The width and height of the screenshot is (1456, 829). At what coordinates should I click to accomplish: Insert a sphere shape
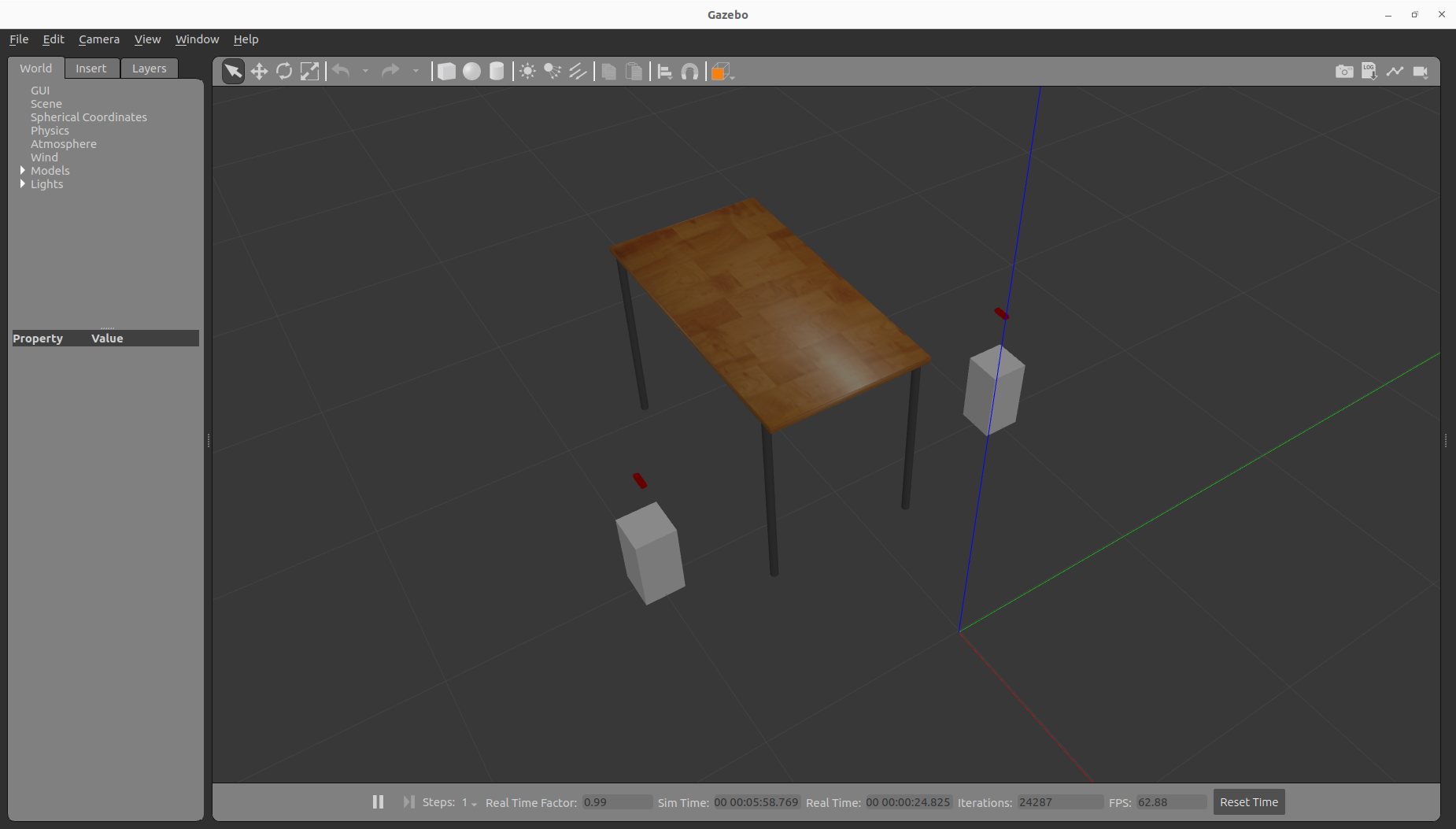[x=471, y=72]
